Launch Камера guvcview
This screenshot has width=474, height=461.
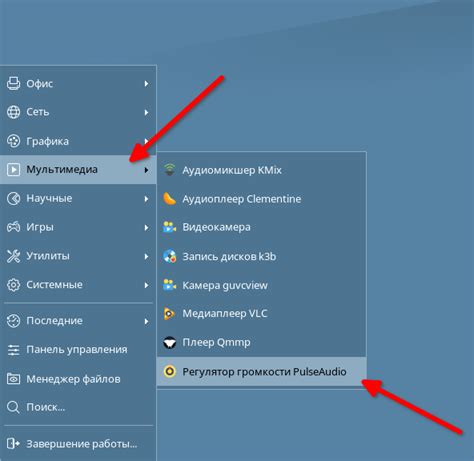[x=262, y=285]
